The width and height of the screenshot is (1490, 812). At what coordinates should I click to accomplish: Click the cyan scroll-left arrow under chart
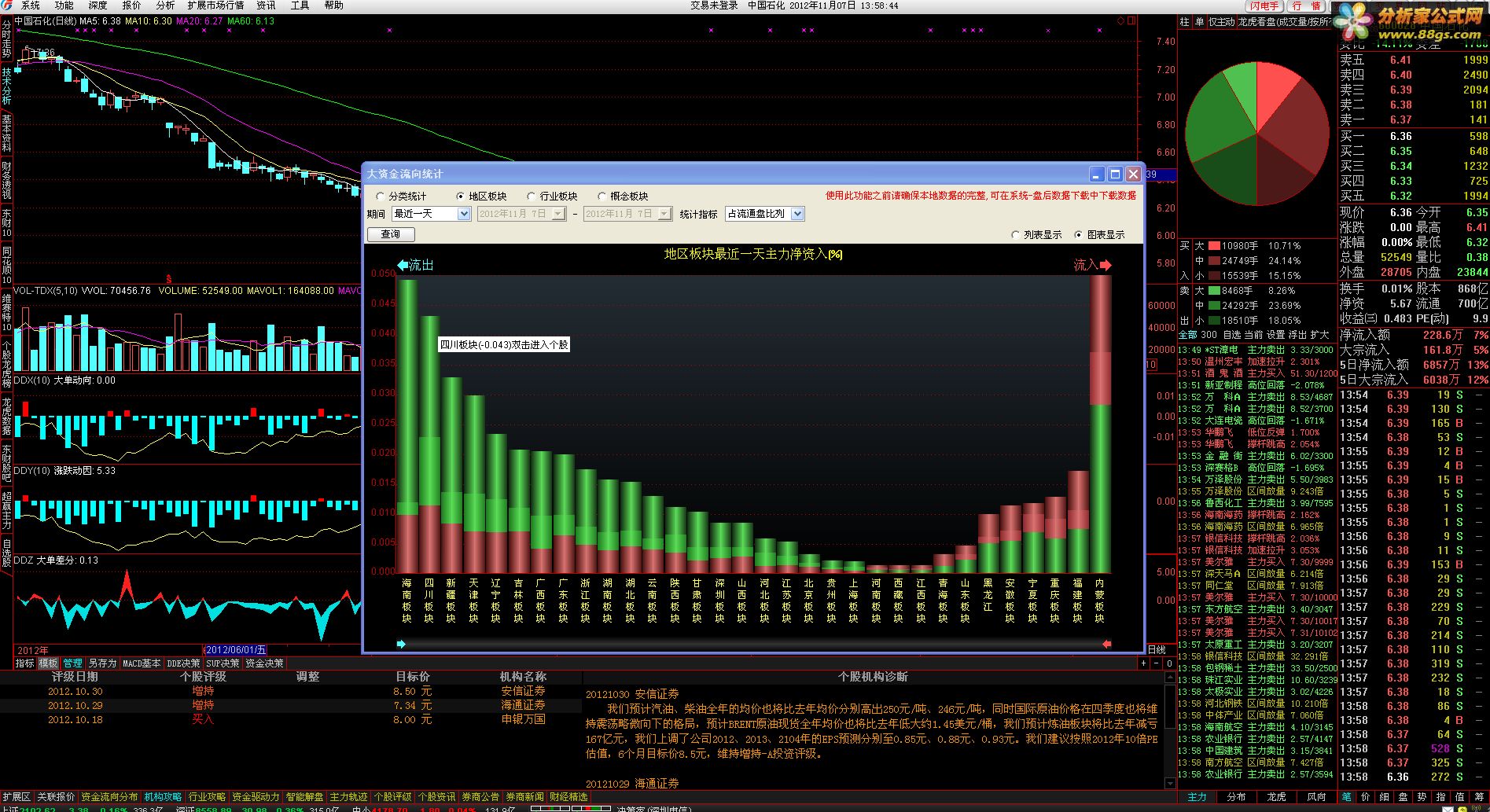pos(402,644)
